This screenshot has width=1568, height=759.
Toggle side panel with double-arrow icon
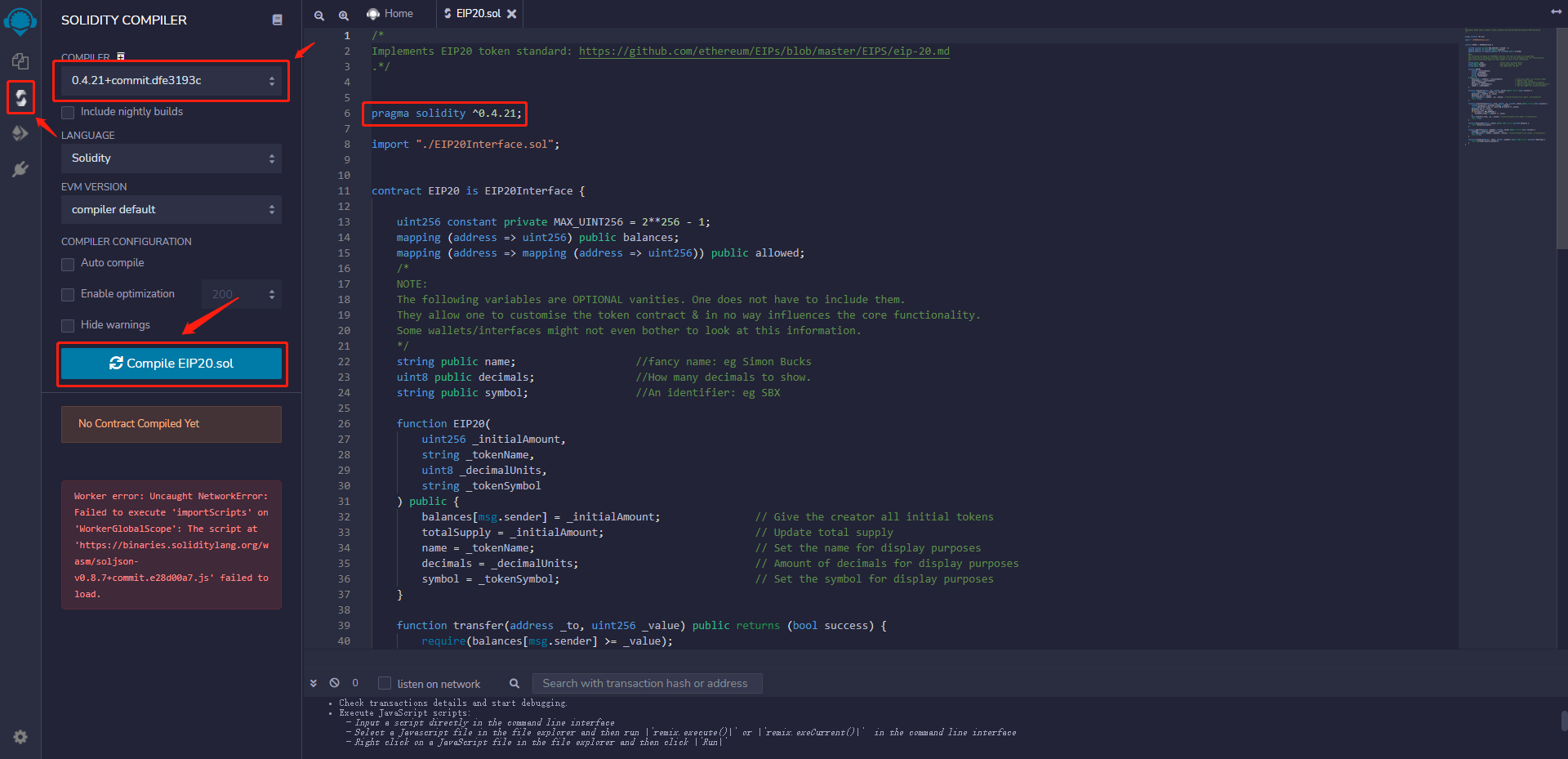coord(1557,11)
